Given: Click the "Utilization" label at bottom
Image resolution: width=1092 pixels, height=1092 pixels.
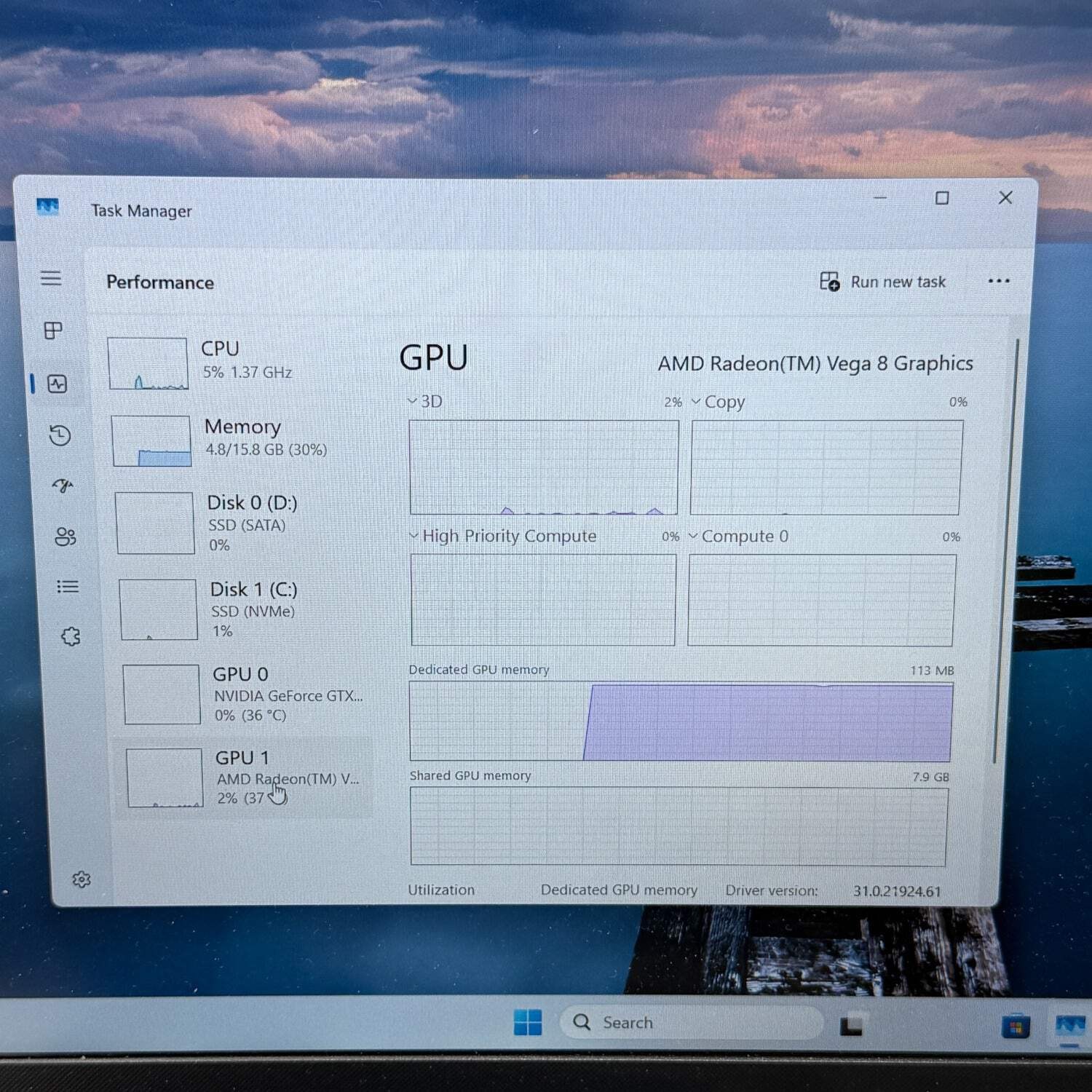Looking at the screenshot, I should [441, 890].
